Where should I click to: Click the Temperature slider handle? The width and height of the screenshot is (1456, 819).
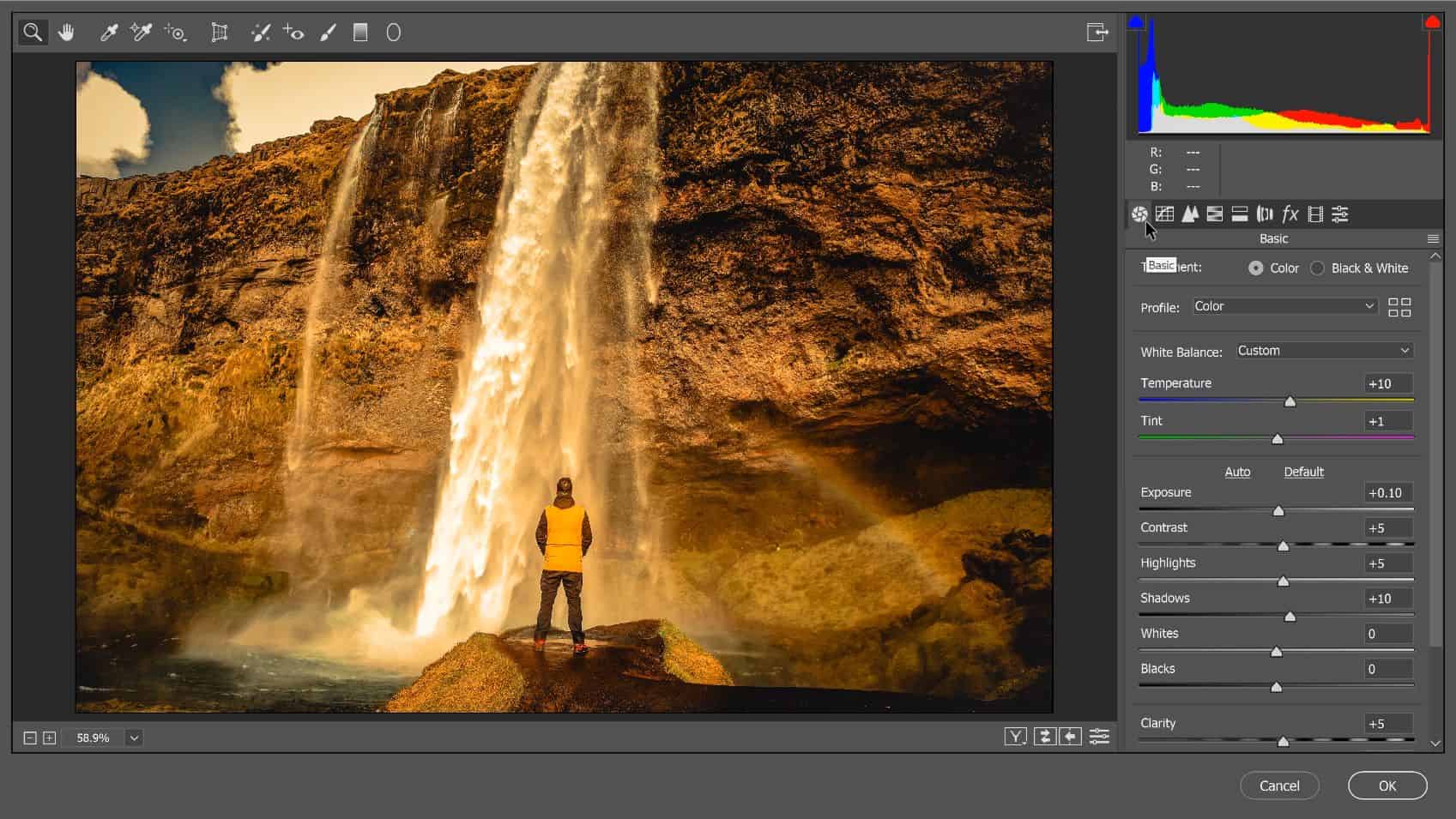(1290, 401)
